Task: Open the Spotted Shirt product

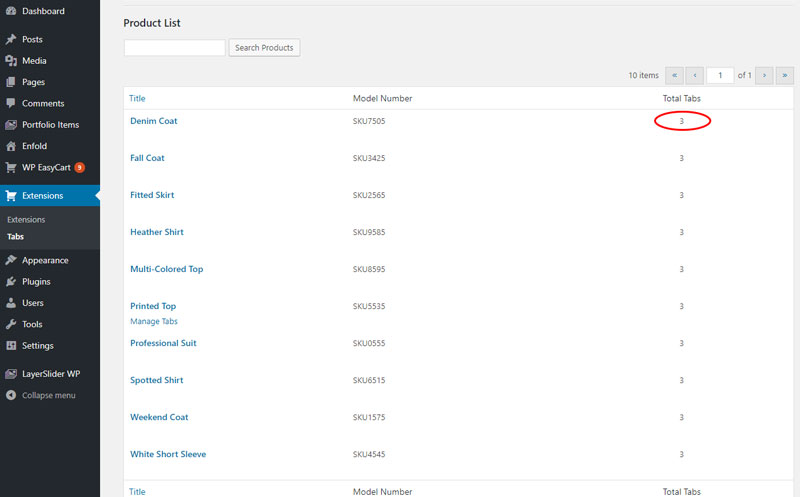Action: click(157, 380)
